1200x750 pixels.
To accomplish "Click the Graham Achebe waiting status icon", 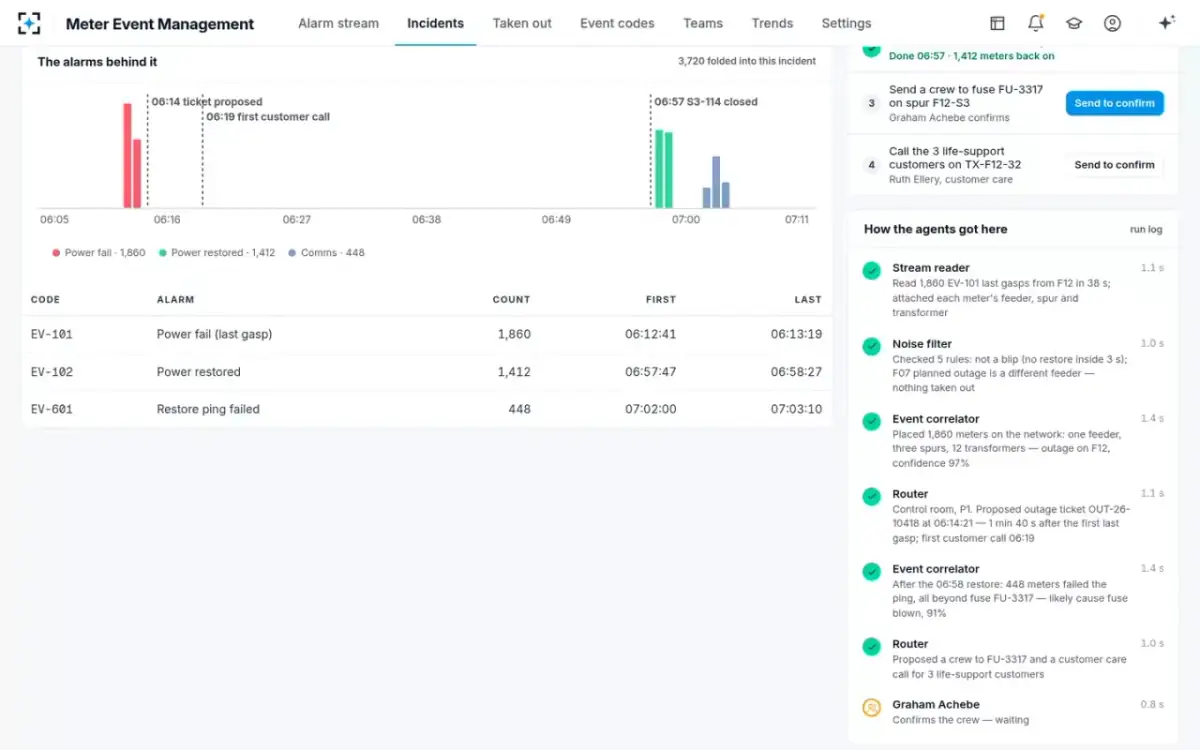I will tap(872, 707).
